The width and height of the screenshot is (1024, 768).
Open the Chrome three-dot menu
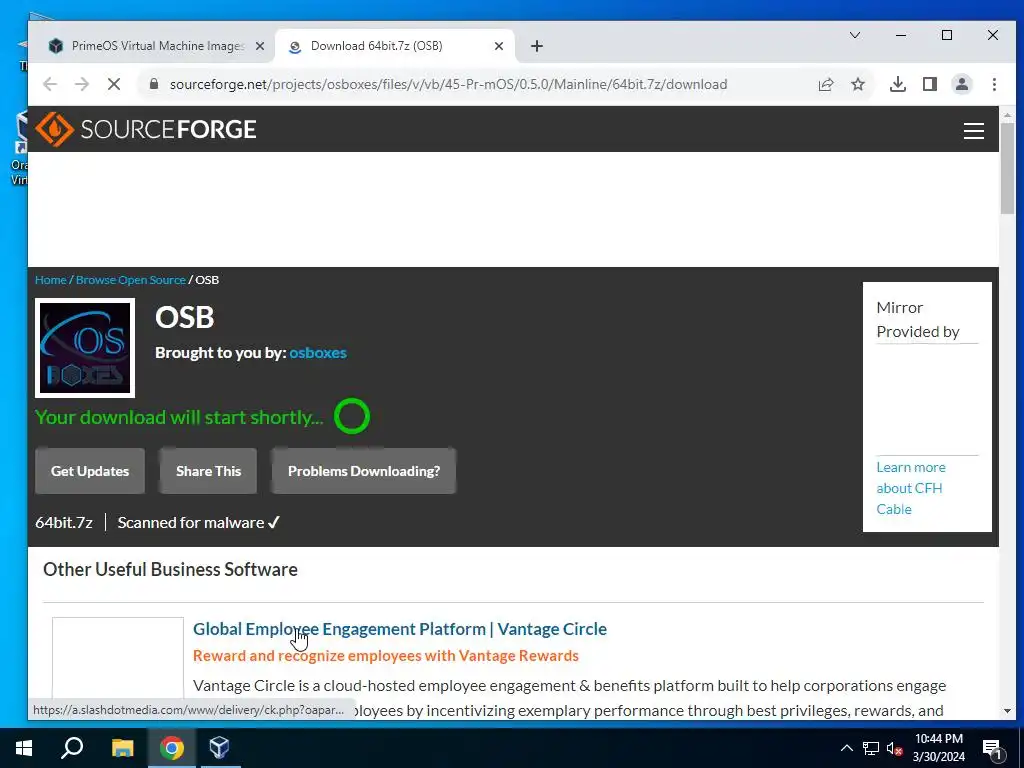pyautogui.click(x=994, y=84)
